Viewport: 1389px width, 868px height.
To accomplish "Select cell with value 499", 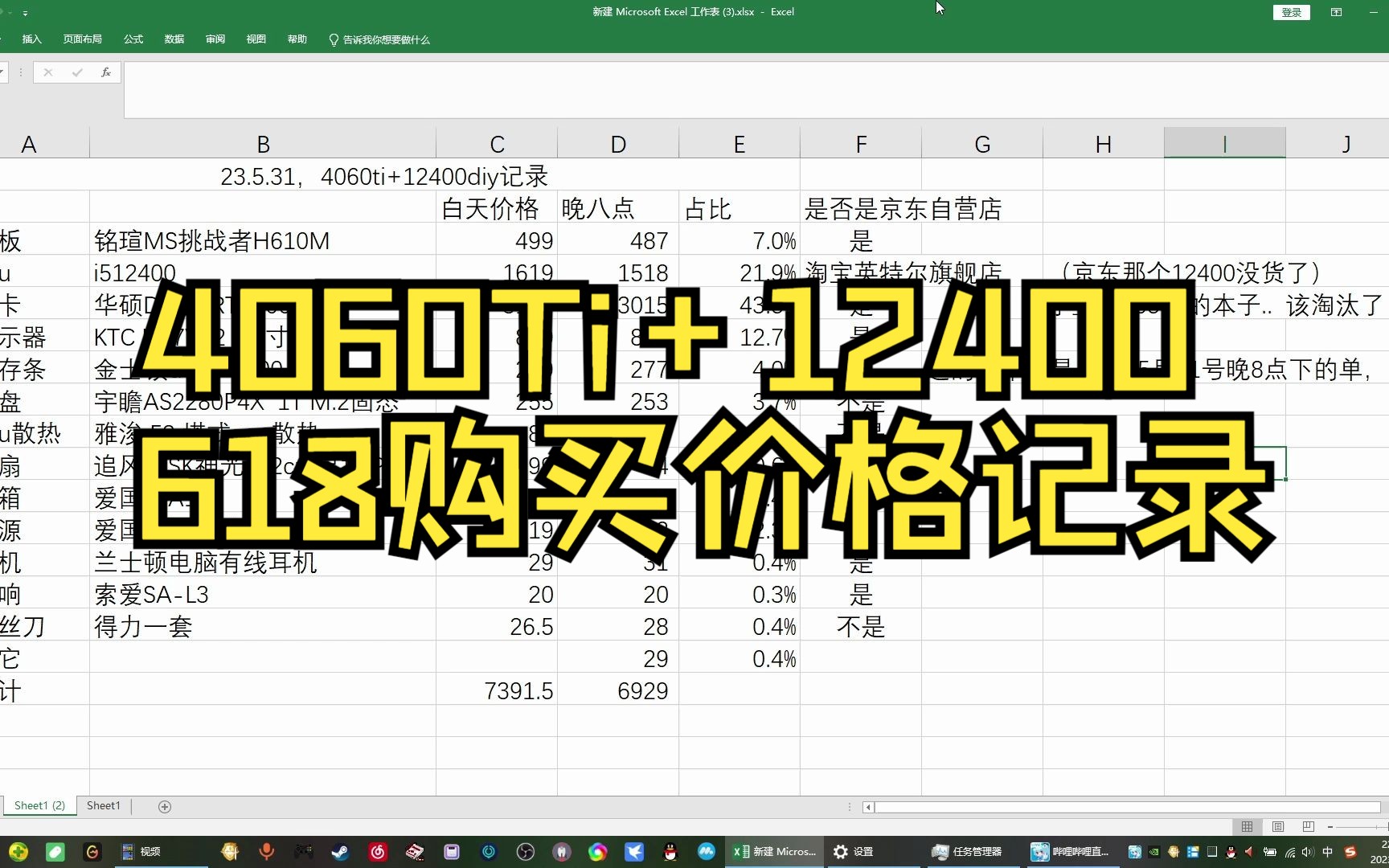I will tap(497, 240).
